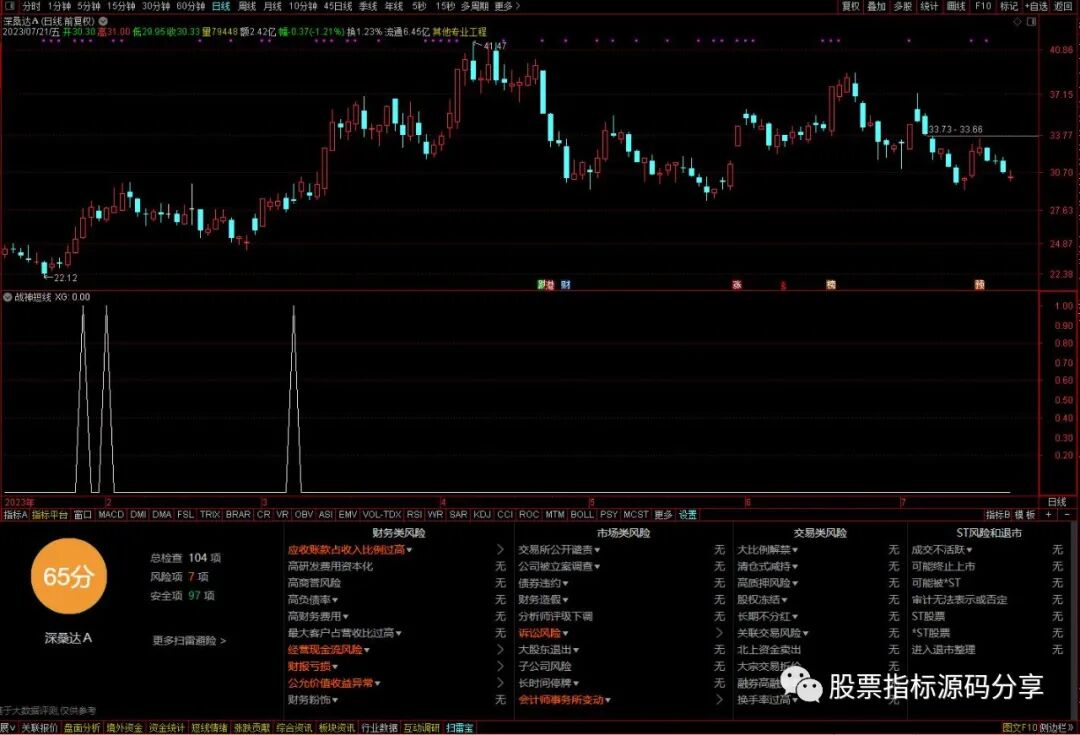
Task: Select the 5分钟 period
Action: click(89, 6)
